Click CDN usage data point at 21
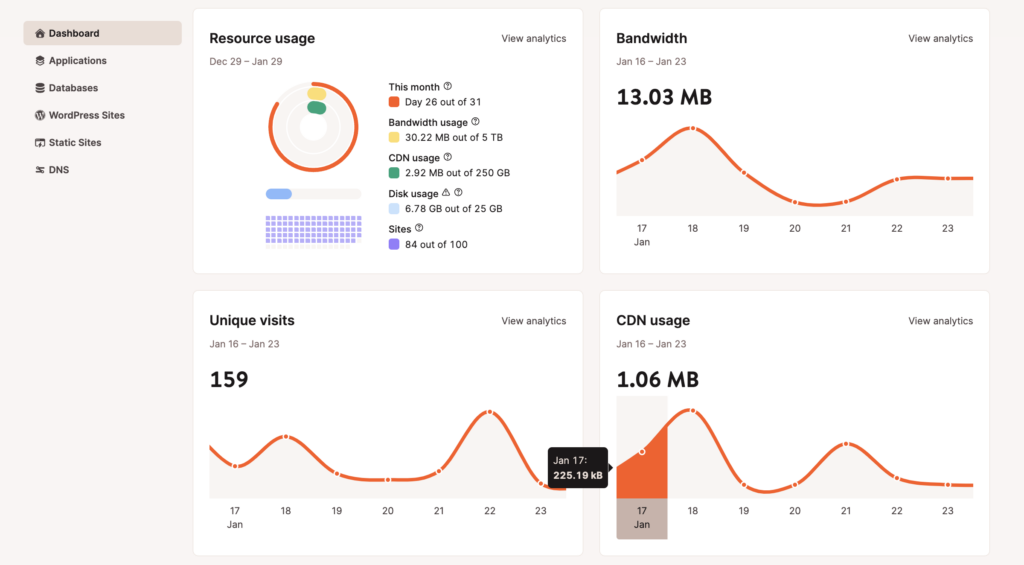 pyautogui.click(x=846, y=444)
